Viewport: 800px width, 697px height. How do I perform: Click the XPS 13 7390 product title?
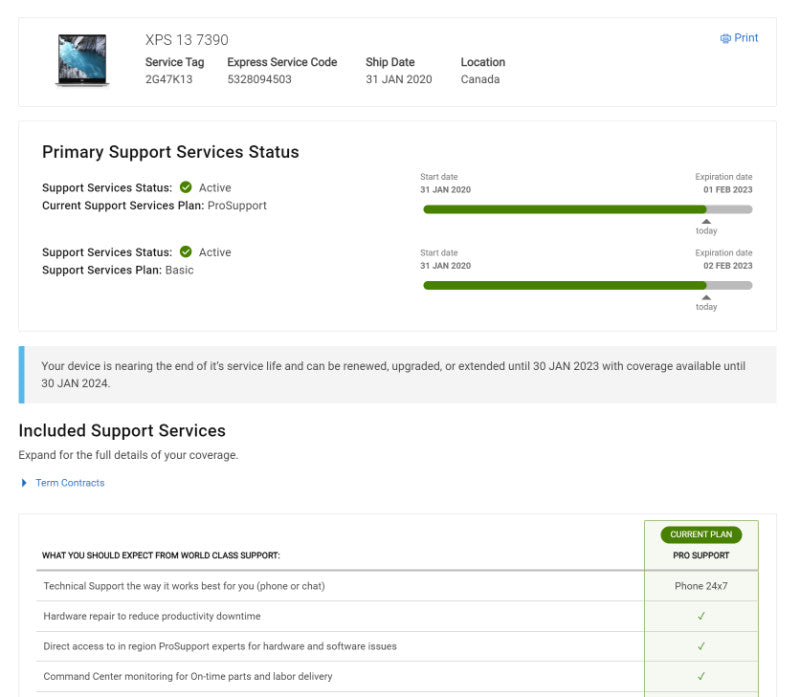[x=187, y=40]
